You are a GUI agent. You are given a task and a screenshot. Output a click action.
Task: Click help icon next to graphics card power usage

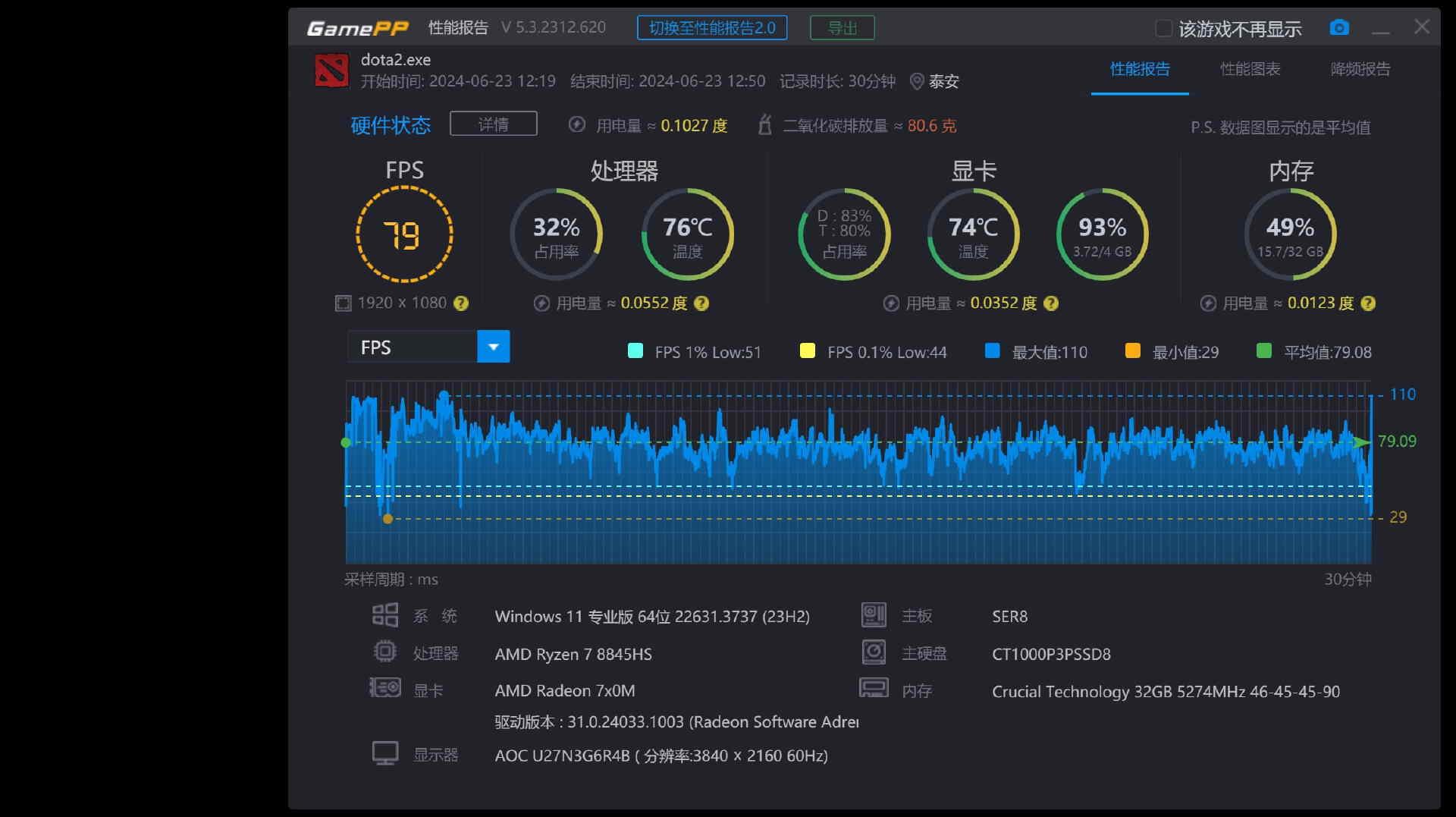pos(1051,303)
